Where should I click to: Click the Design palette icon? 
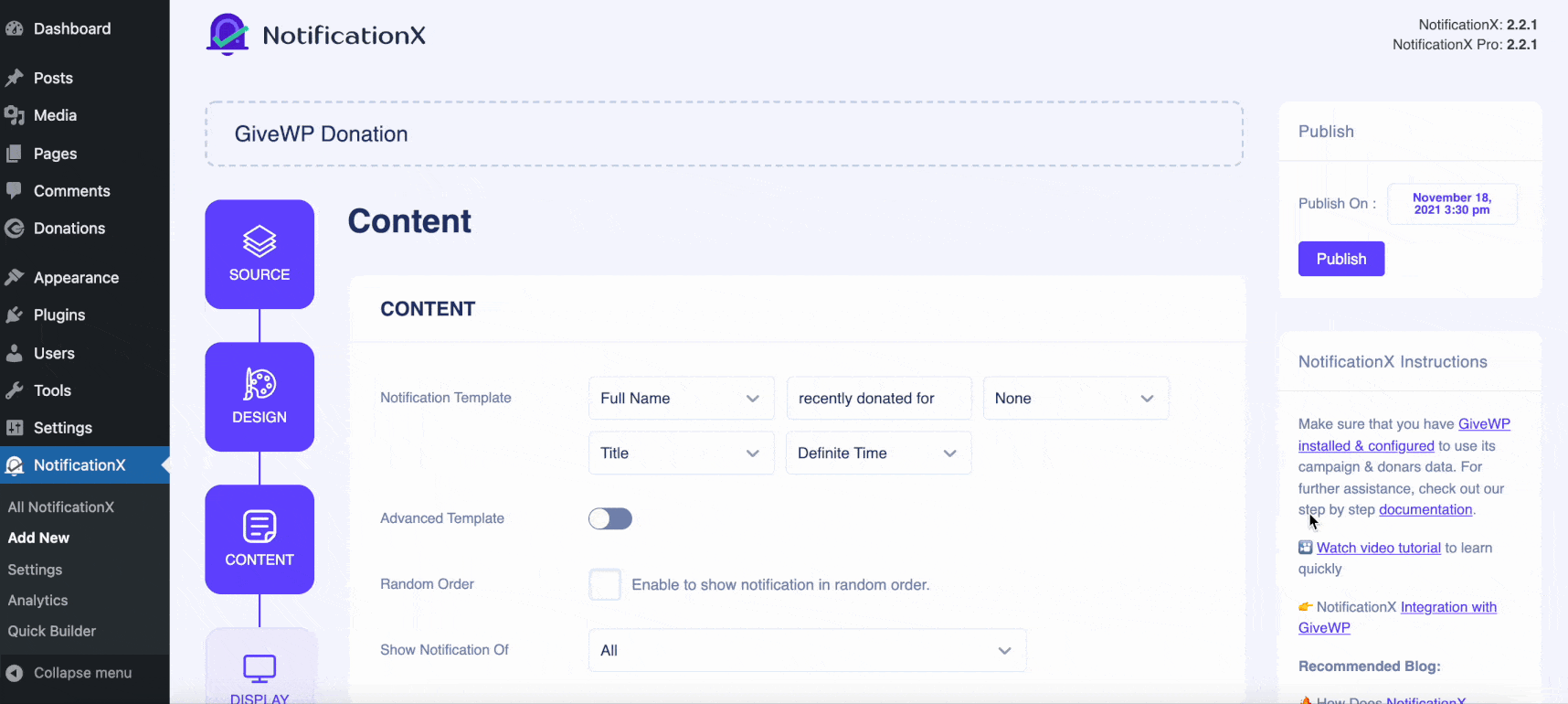[x=260, y=384]
